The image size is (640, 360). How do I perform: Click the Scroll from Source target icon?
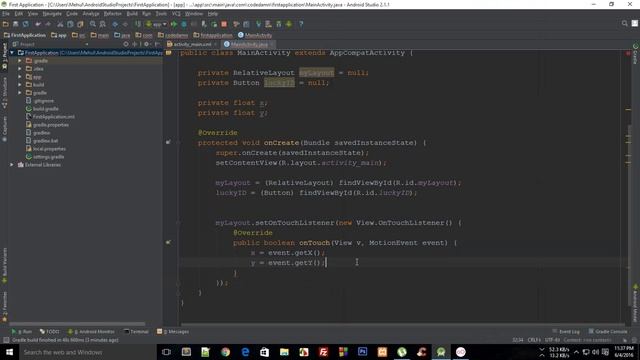(126, 44)
